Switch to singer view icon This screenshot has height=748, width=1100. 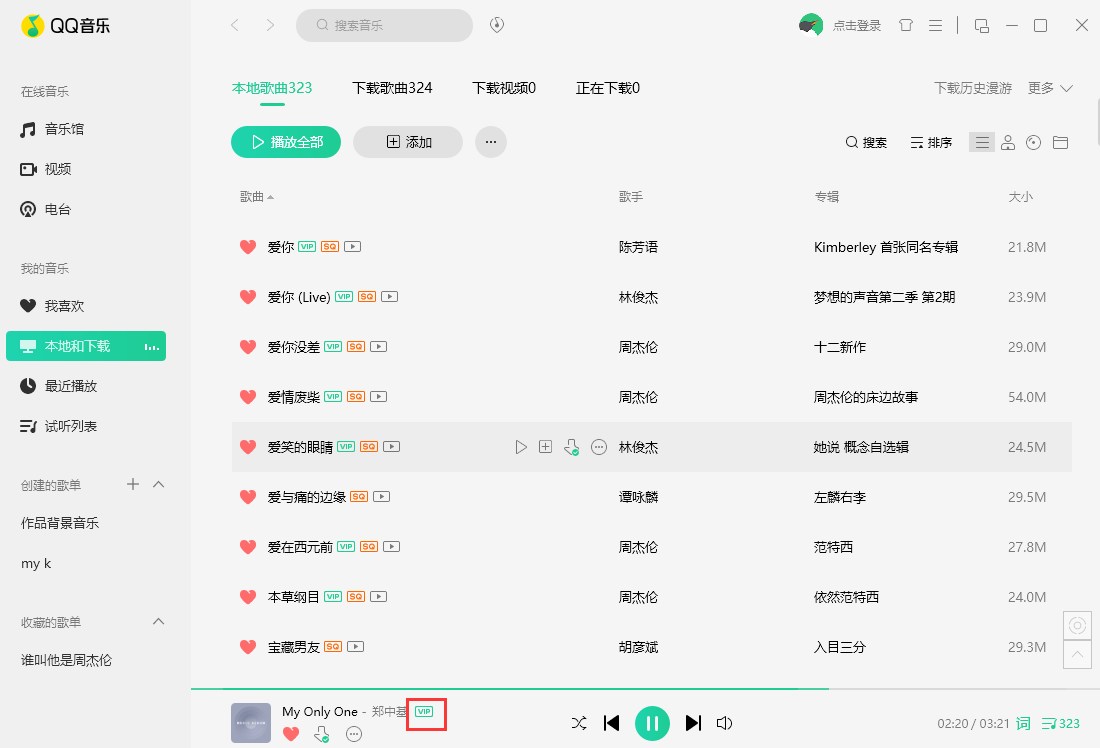1008,142
